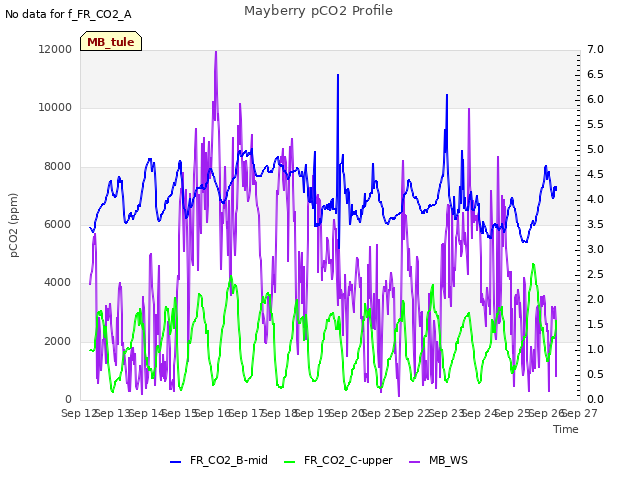Click the 1.5 right axis value
The image size is (640, 480).
point(595,324)
